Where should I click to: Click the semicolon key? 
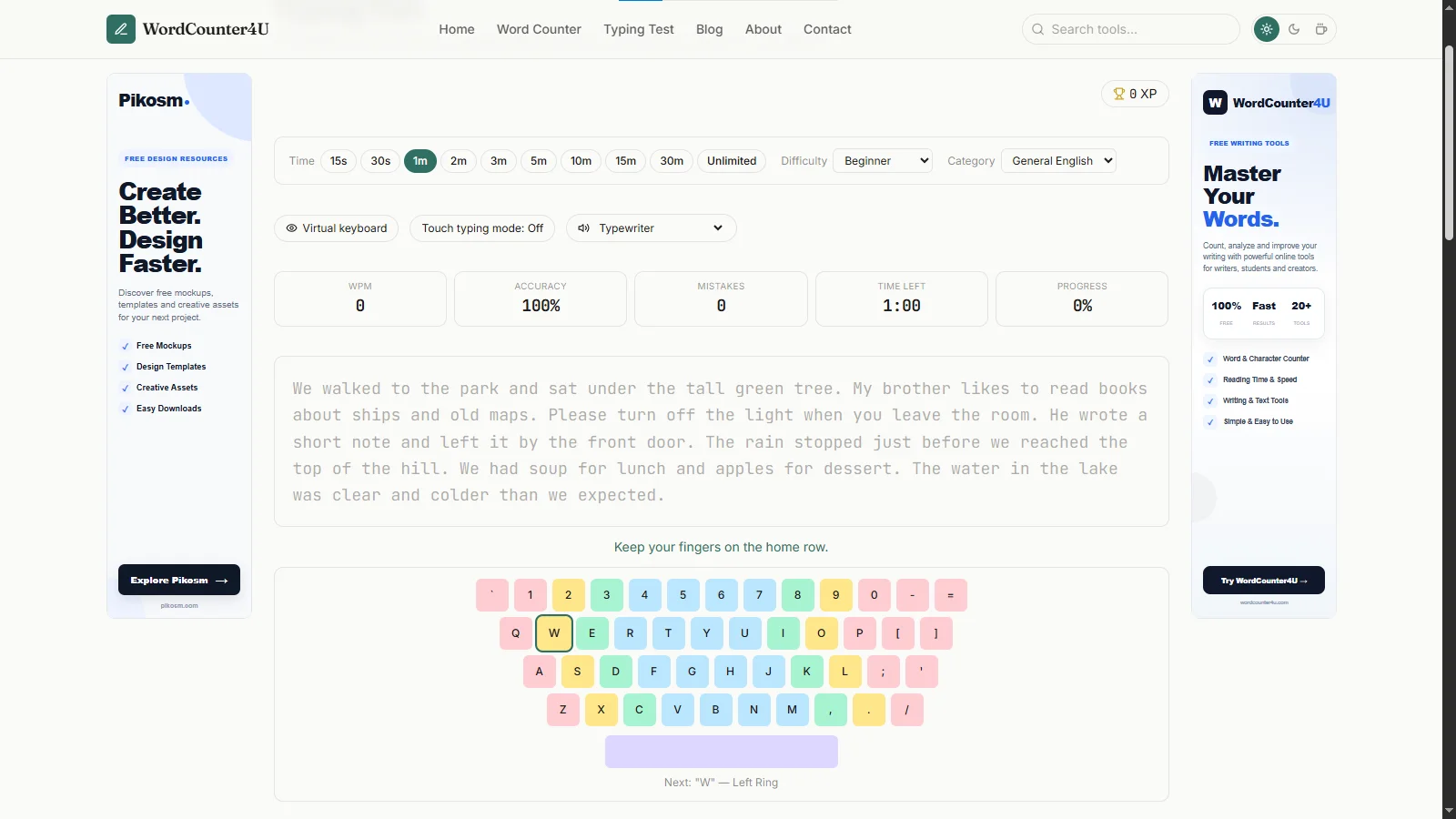(884, 672)
